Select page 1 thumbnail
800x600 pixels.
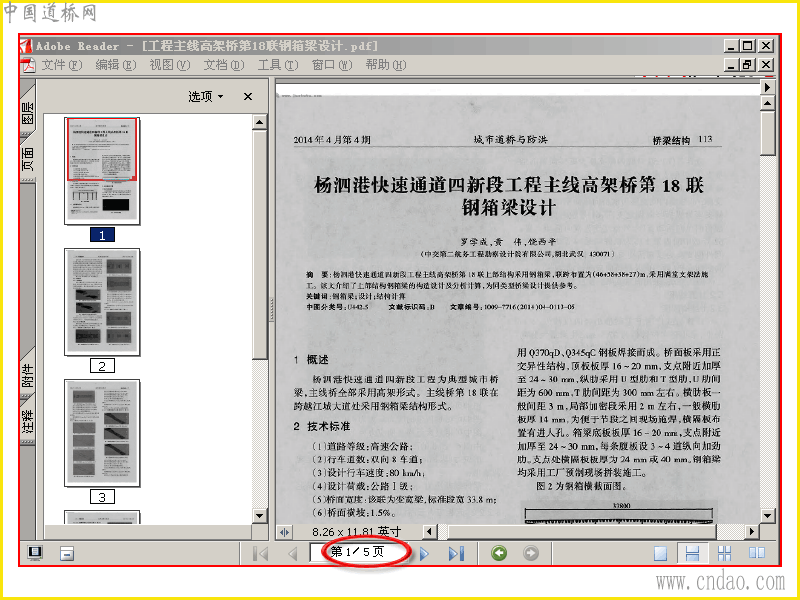(102, 171)
